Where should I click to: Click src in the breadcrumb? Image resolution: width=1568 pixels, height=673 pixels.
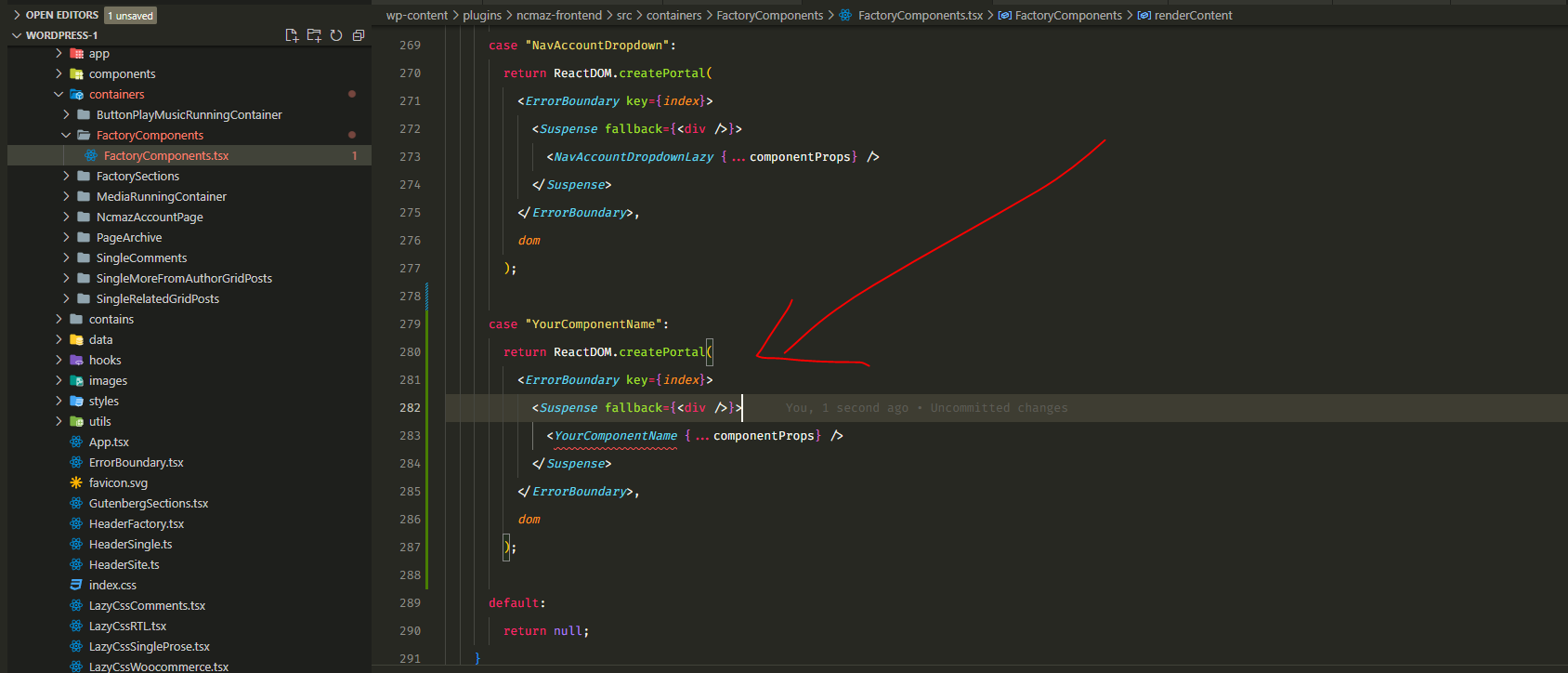(x=624, y=16)
